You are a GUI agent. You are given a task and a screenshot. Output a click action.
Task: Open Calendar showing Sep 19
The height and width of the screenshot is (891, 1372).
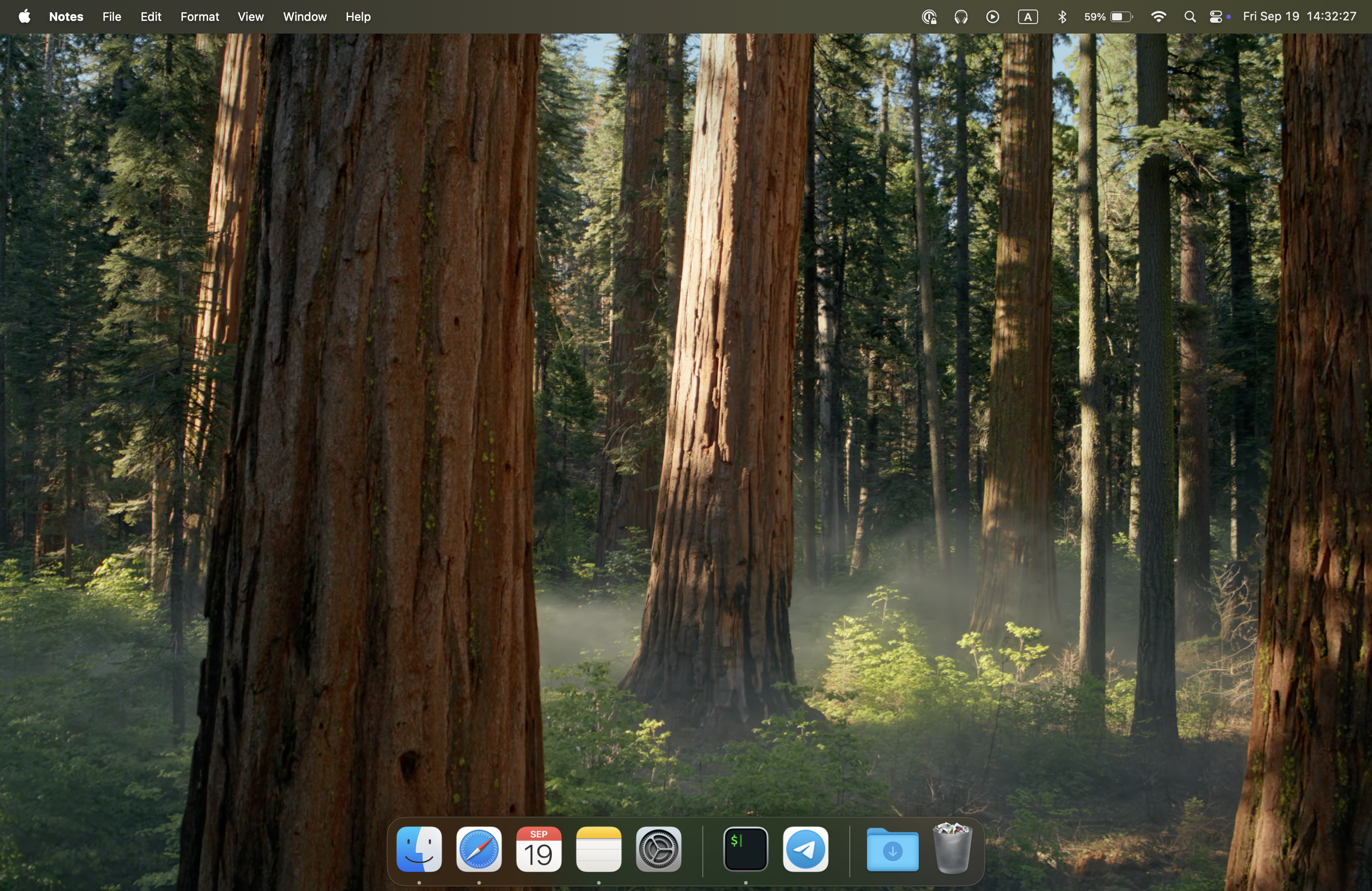[x=539, y=850]
